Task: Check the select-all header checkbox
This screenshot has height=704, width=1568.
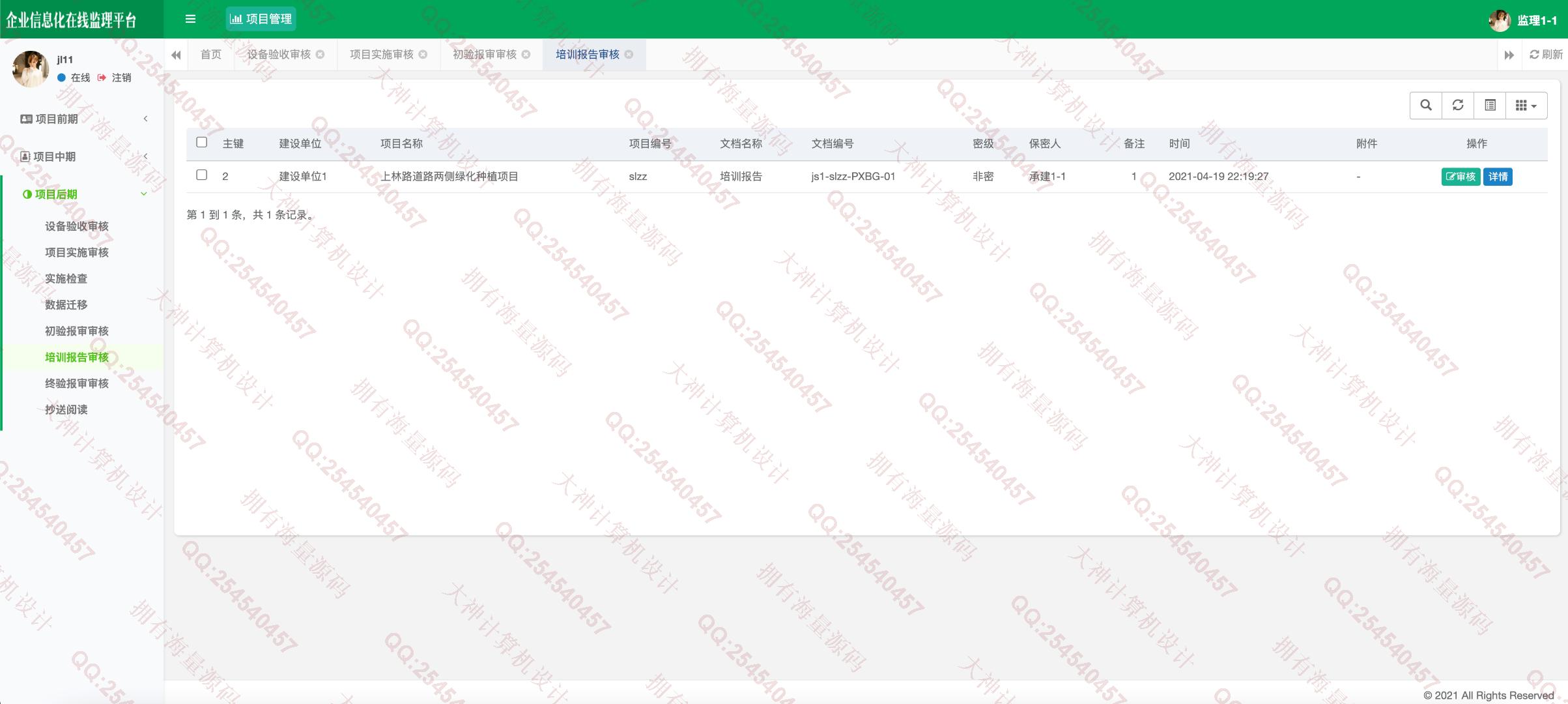Action: click(202, 142)
